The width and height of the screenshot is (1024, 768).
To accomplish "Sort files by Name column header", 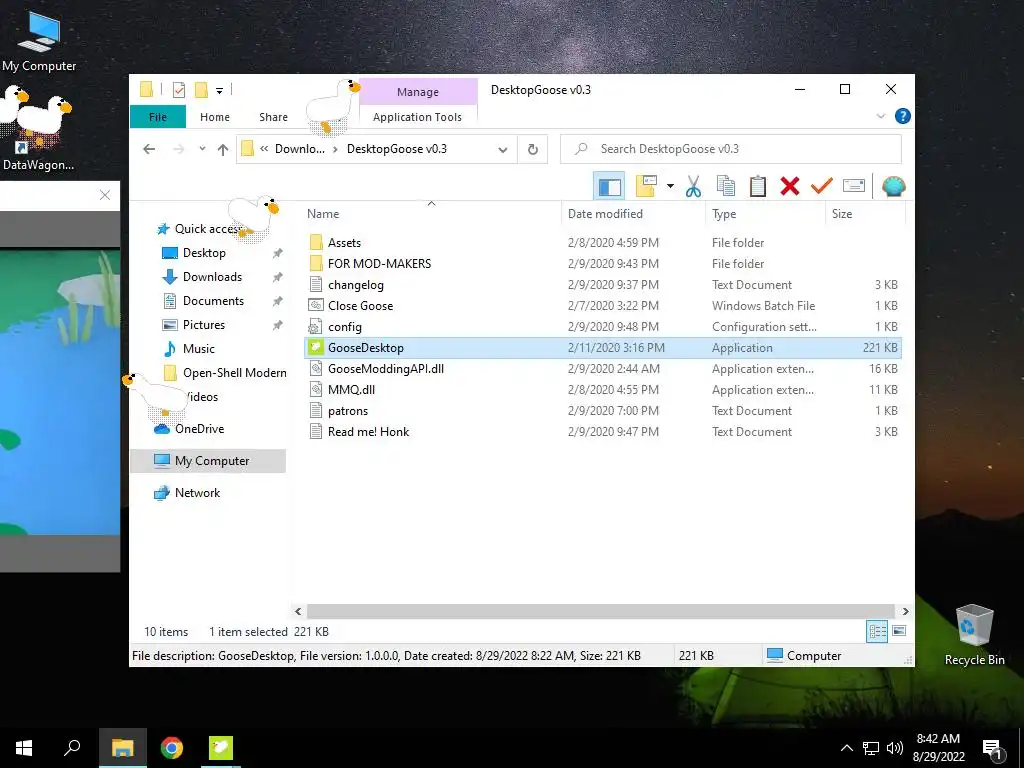I will click(x=431, y=214).
